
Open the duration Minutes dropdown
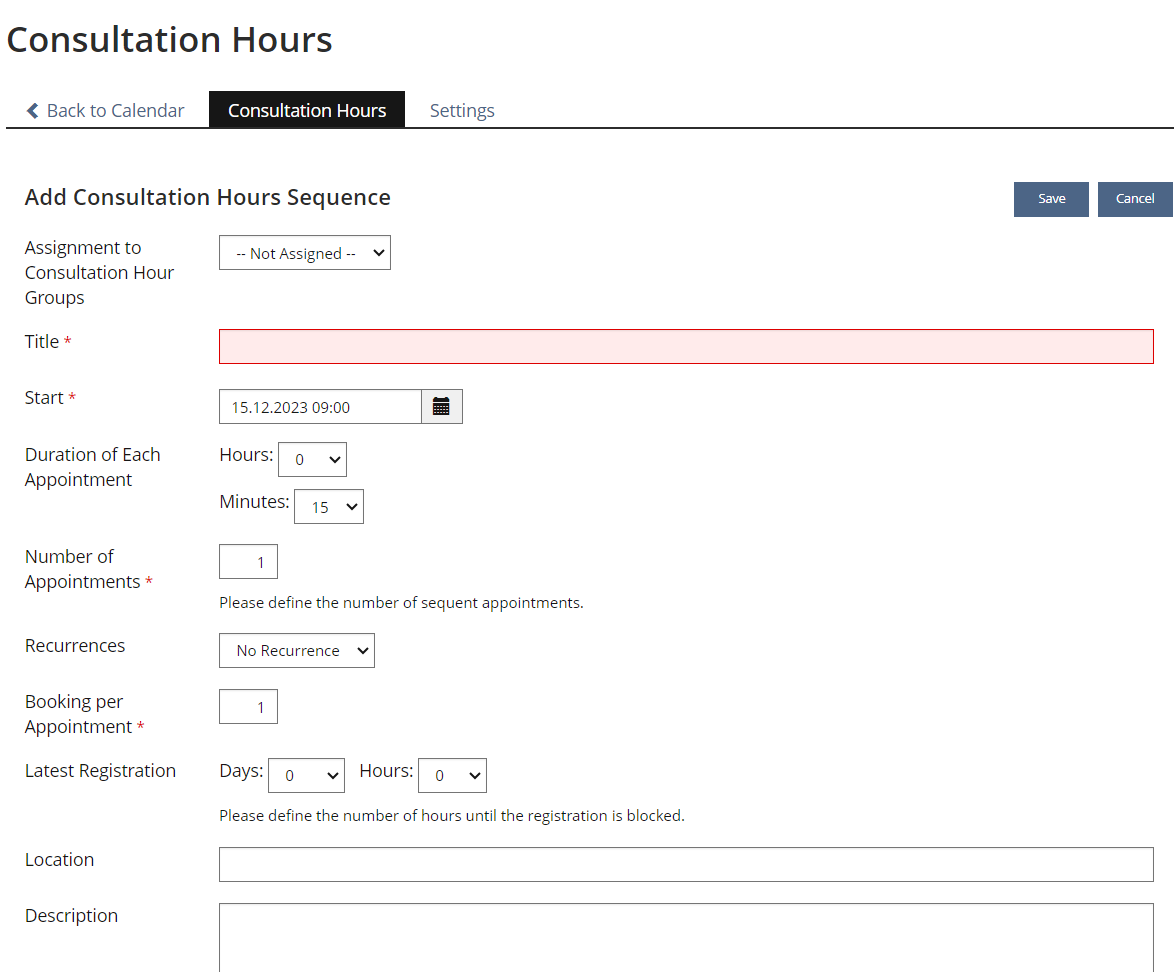(328, 507)
